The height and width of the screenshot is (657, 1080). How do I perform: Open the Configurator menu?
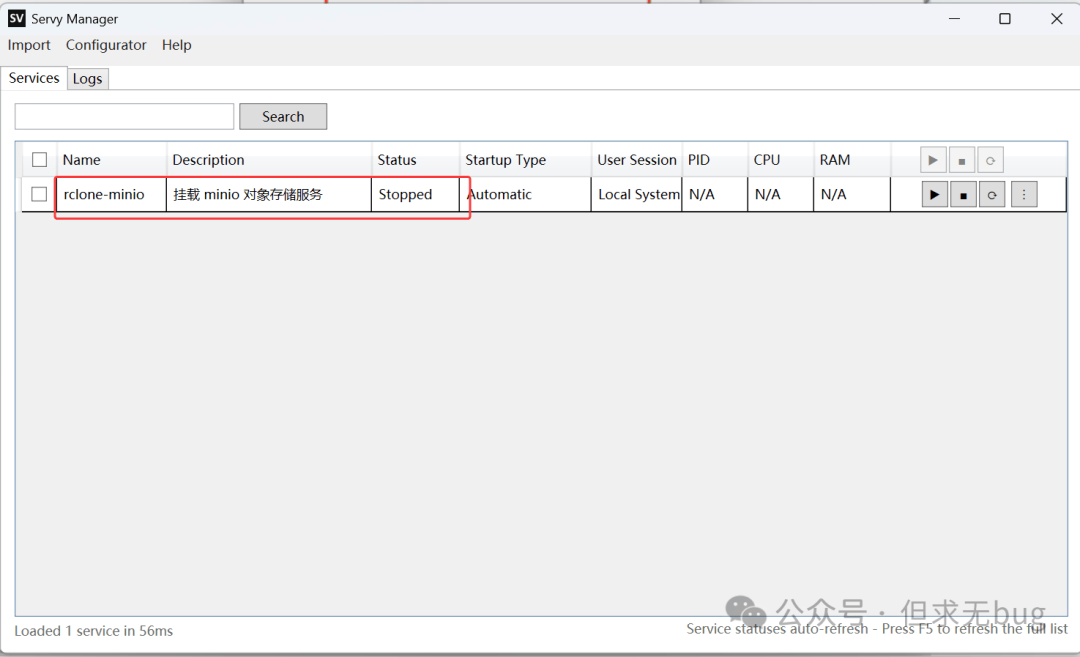106,45
